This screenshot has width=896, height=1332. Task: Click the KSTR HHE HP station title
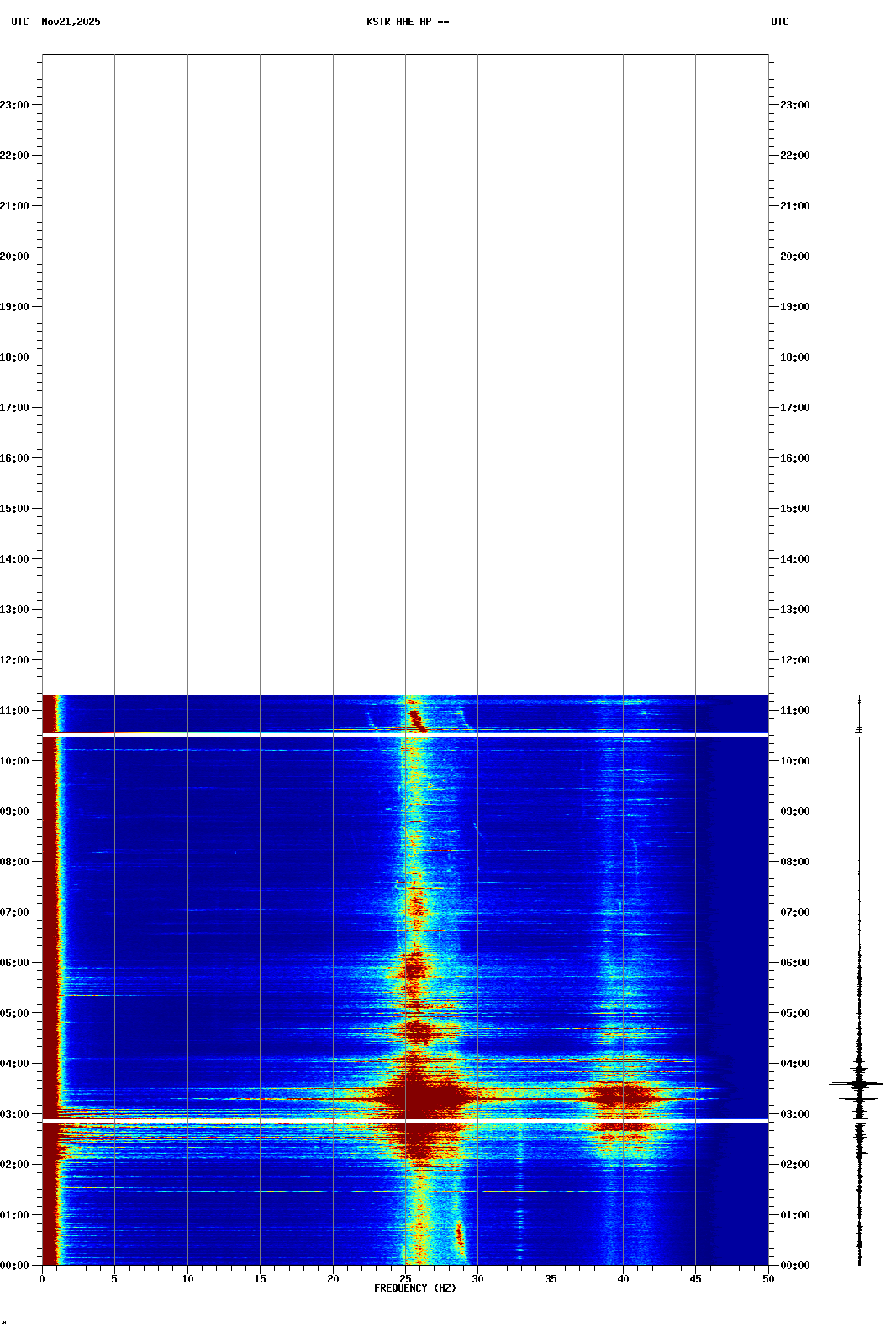pyautogui.click(x=407, y=22)
